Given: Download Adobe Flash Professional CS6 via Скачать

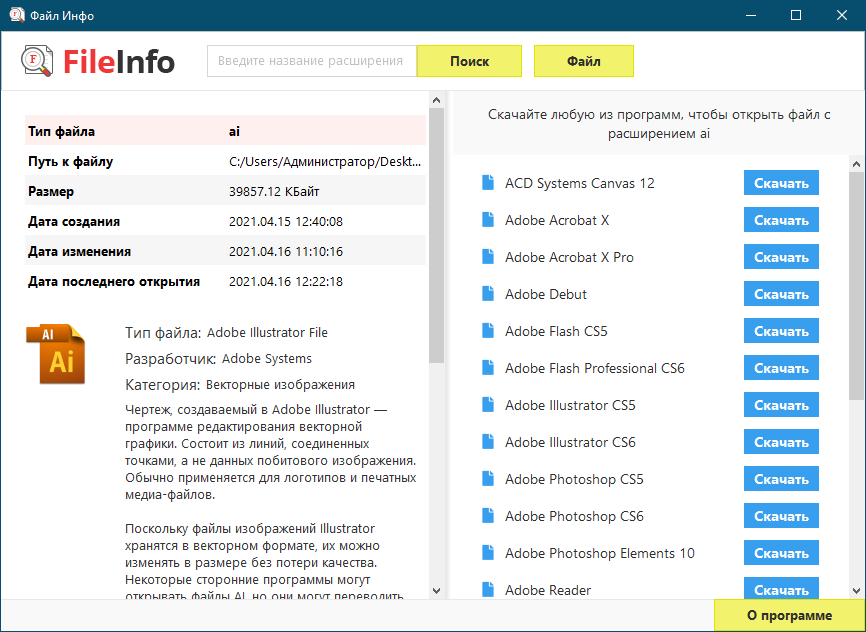Looking at the screenshot, I should click(x=781, y=368).
